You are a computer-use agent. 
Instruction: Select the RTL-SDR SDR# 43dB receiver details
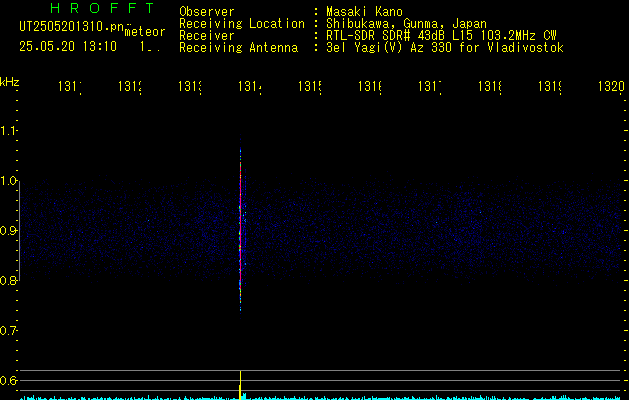pos(441,36)
